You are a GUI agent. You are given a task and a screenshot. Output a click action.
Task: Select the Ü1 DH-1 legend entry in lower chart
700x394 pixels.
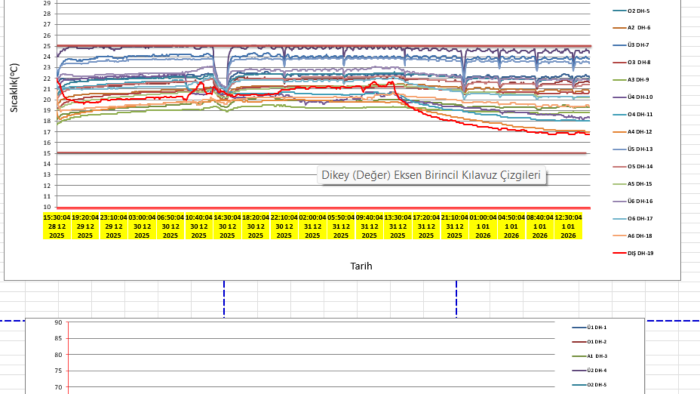click(589, 328)
